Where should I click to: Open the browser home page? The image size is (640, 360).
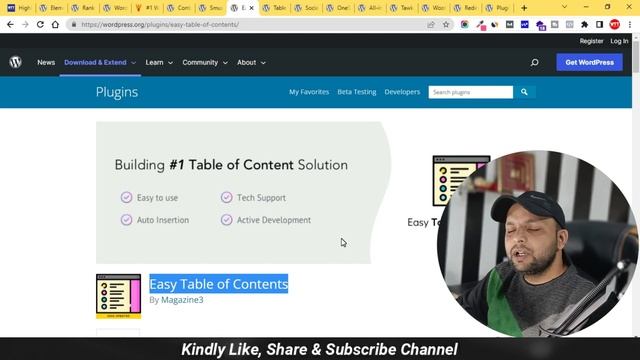[x=55, y=24]
